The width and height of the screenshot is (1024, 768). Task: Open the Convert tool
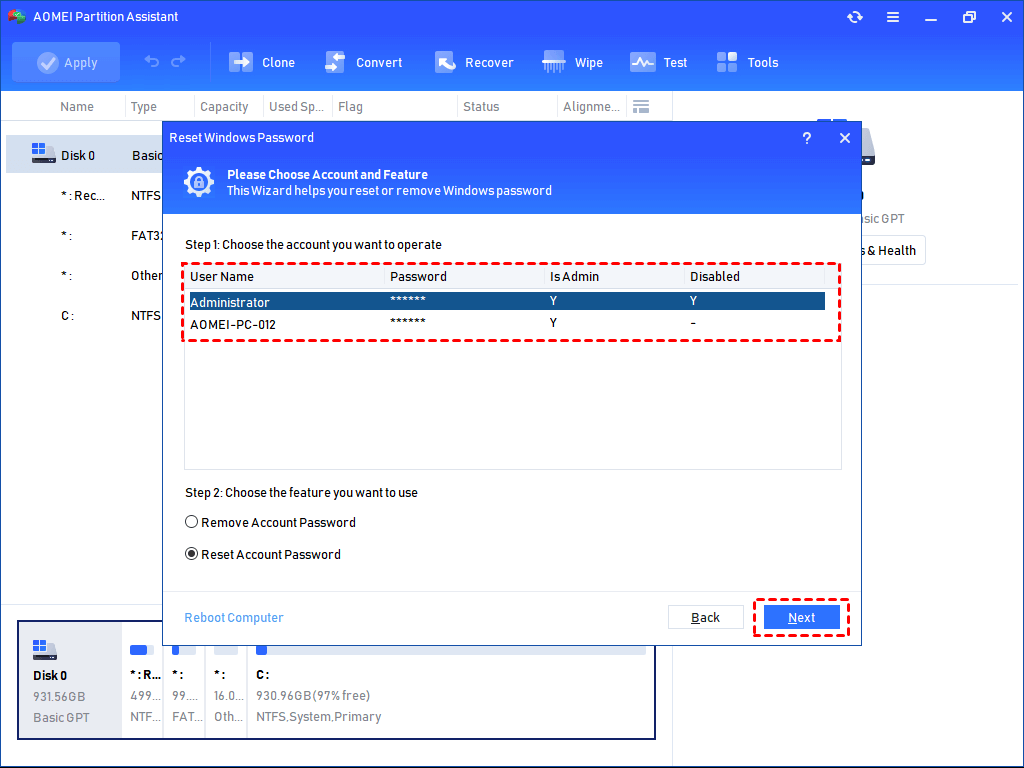click(x=336, y=62)
